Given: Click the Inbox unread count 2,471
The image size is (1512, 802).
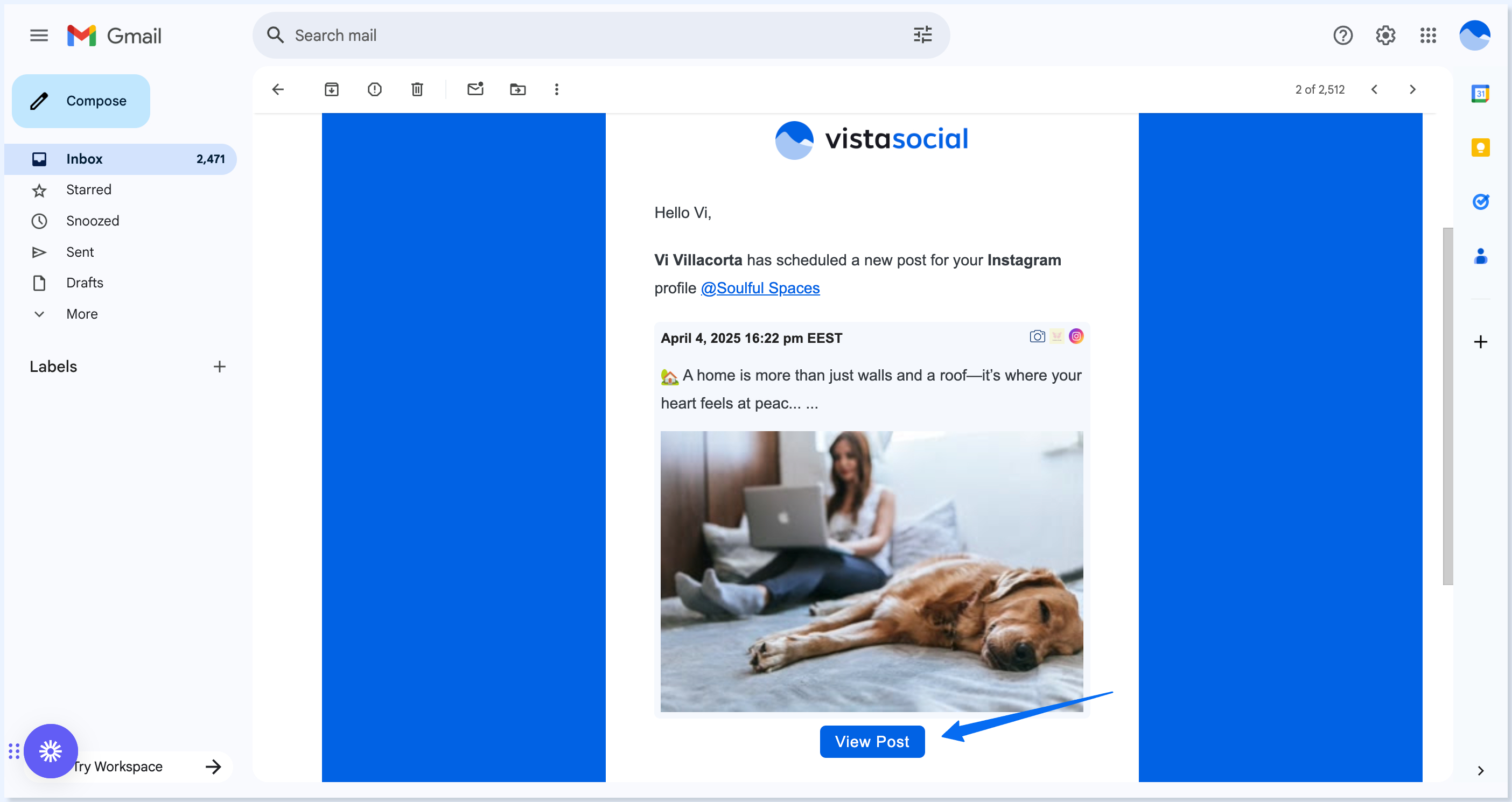Looking at the screenshot, I should 211,159.
